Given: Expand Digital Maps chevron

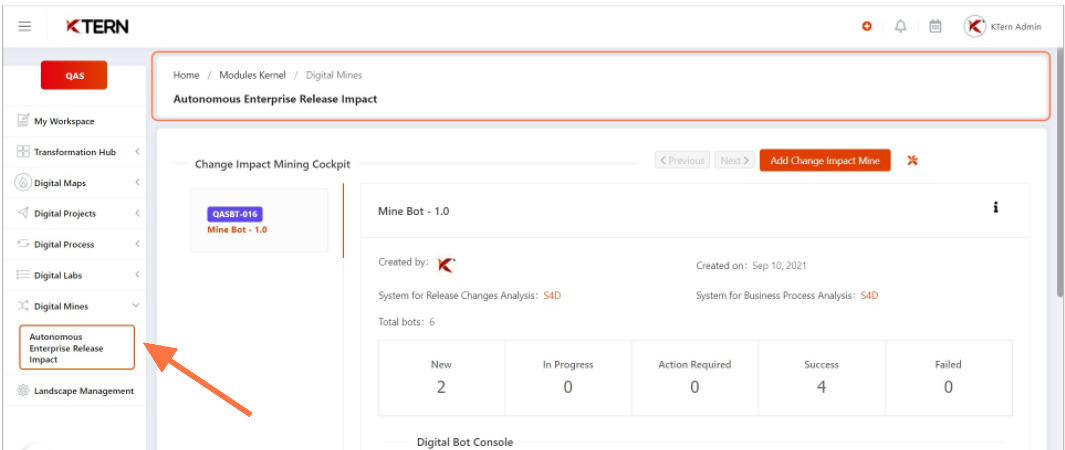Looking at the screenshot, I should coord(137,183).
